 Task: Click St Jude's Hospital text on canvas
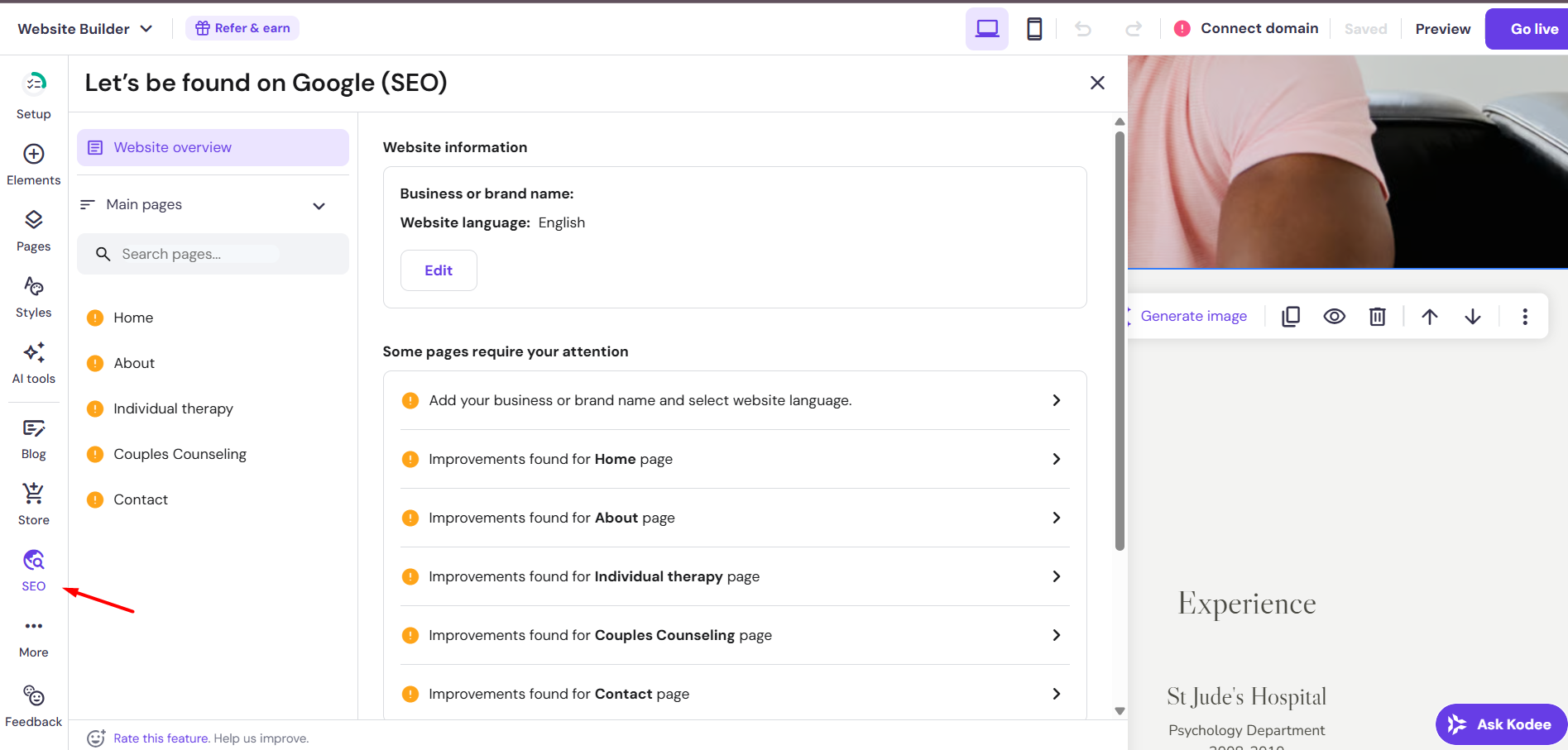1246,697
